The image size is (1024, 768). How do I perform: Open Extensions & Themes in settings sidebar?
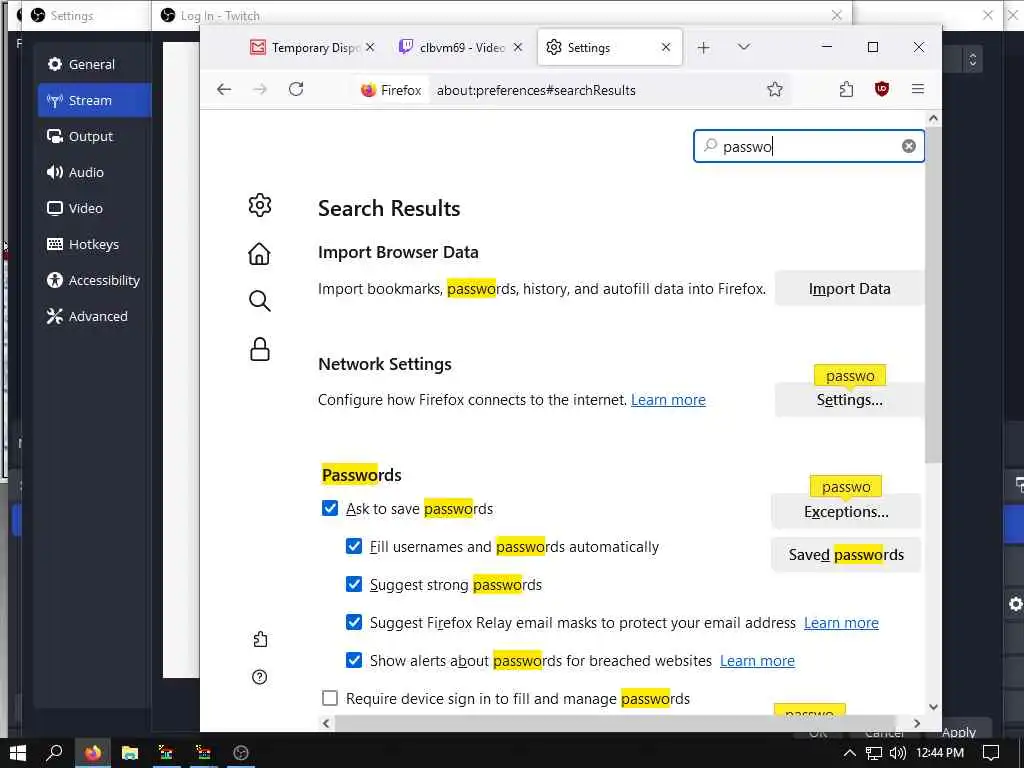click(x=260, y=639)
